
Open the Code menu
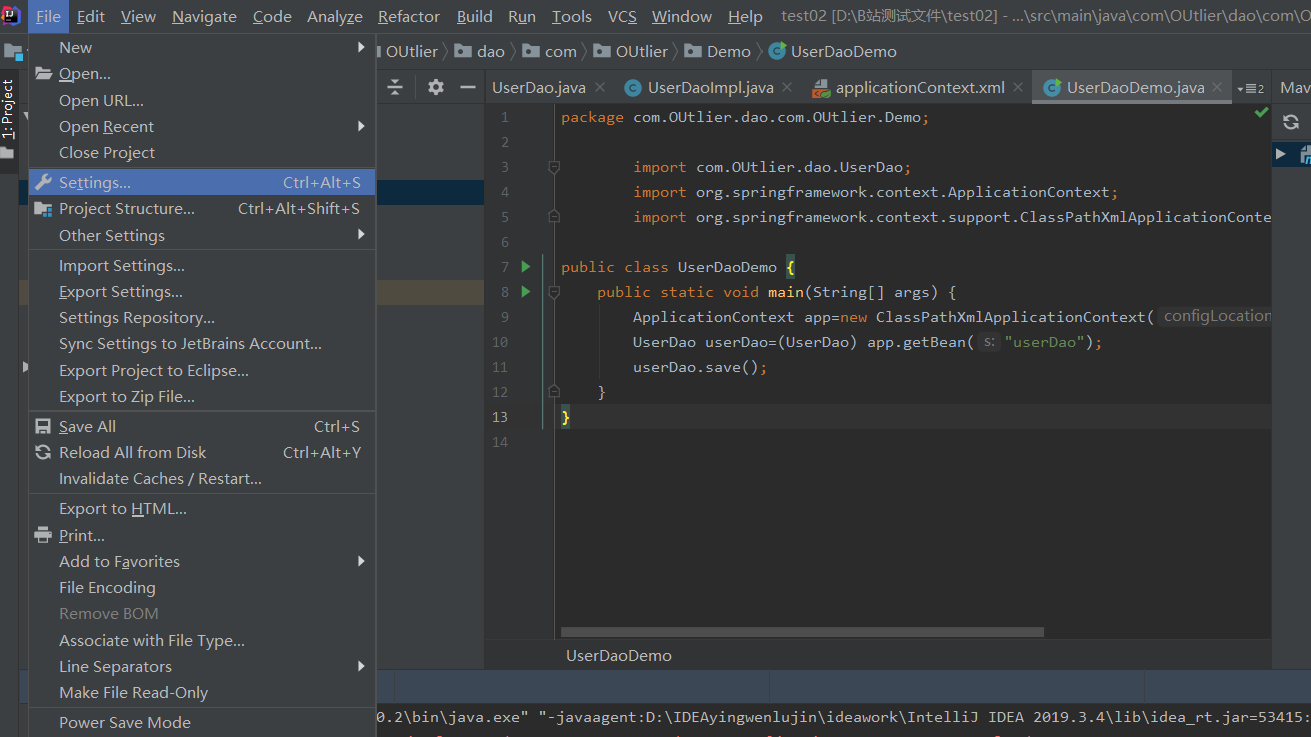click(272, 16)
